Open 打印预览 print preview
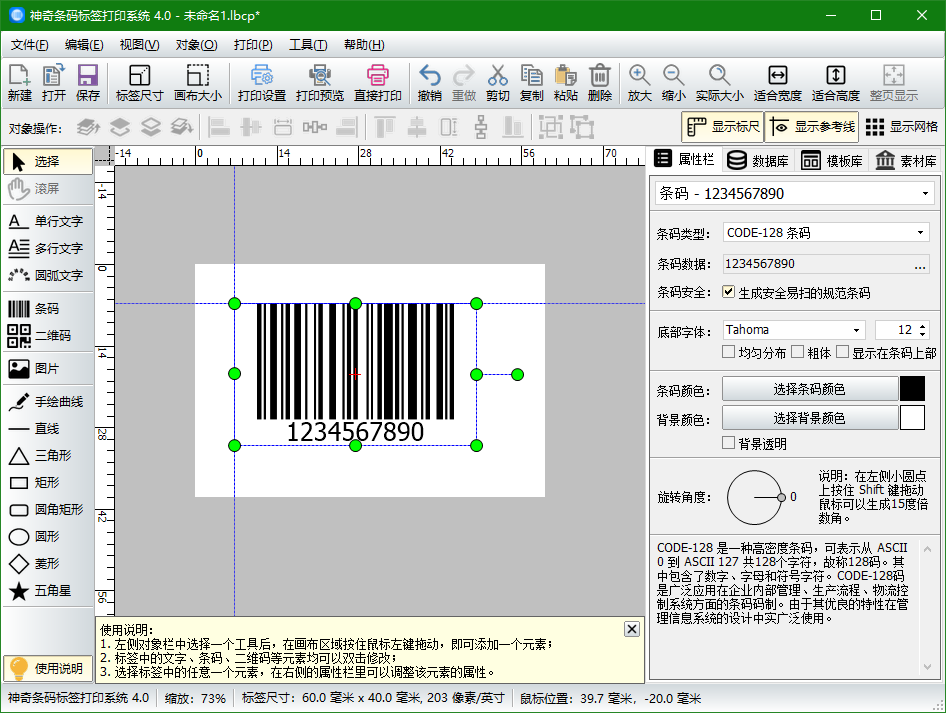Image resolution: width=946 pixels, height=713 pixels. pos(320,83)
